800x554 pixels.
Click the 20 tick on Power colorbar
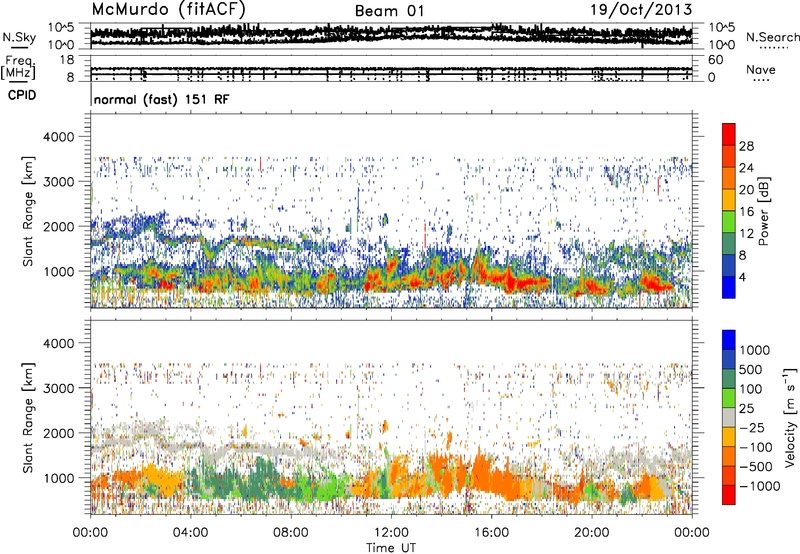pyautogui.click(x=746, y=190)
